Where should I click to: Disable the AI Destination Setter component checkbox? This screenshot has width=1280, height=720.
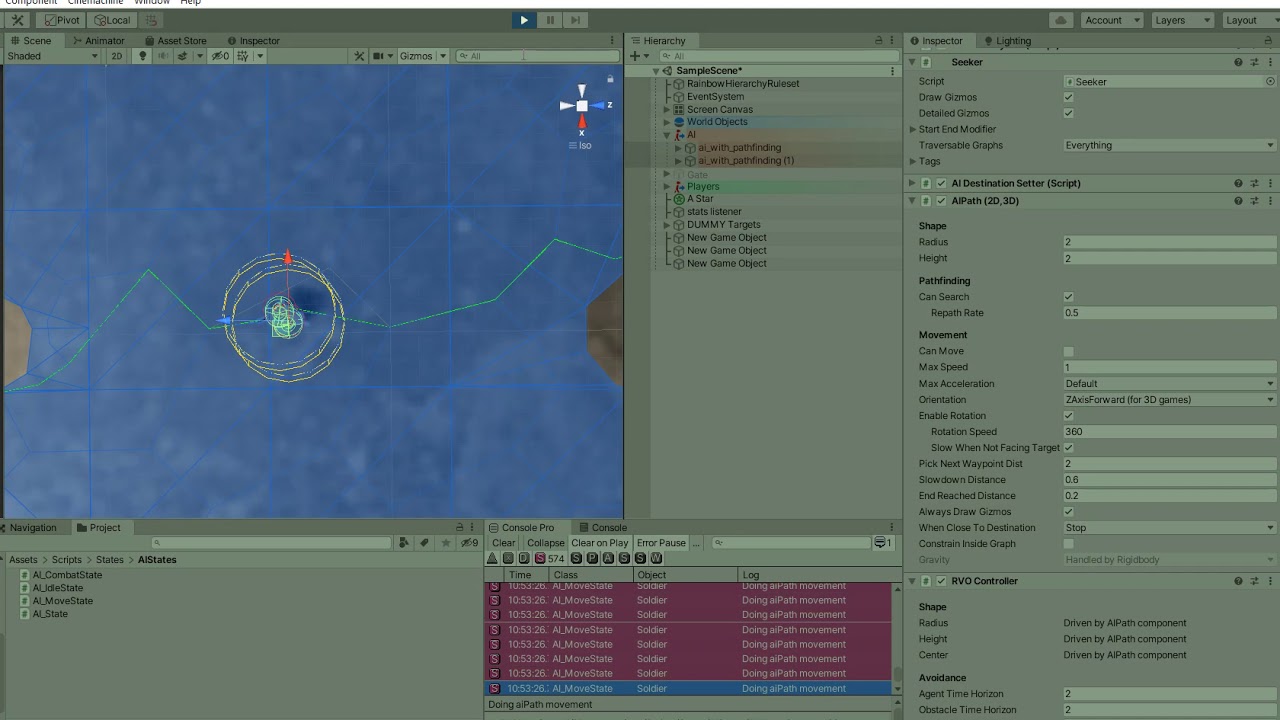(941, 184)
